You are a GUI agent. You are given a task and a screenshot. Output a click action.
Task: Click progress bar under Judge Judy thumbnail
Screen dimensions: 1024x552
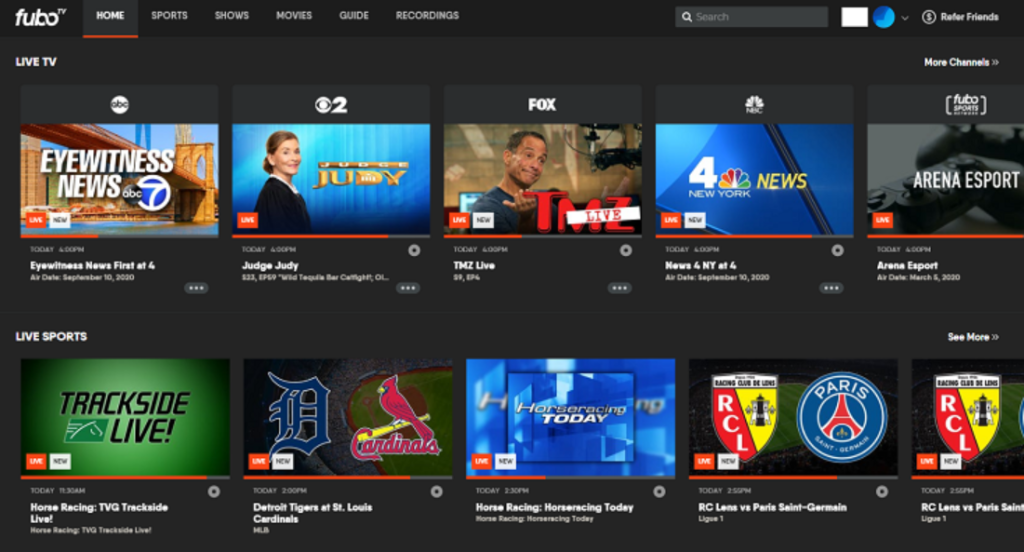click(331, 236)
